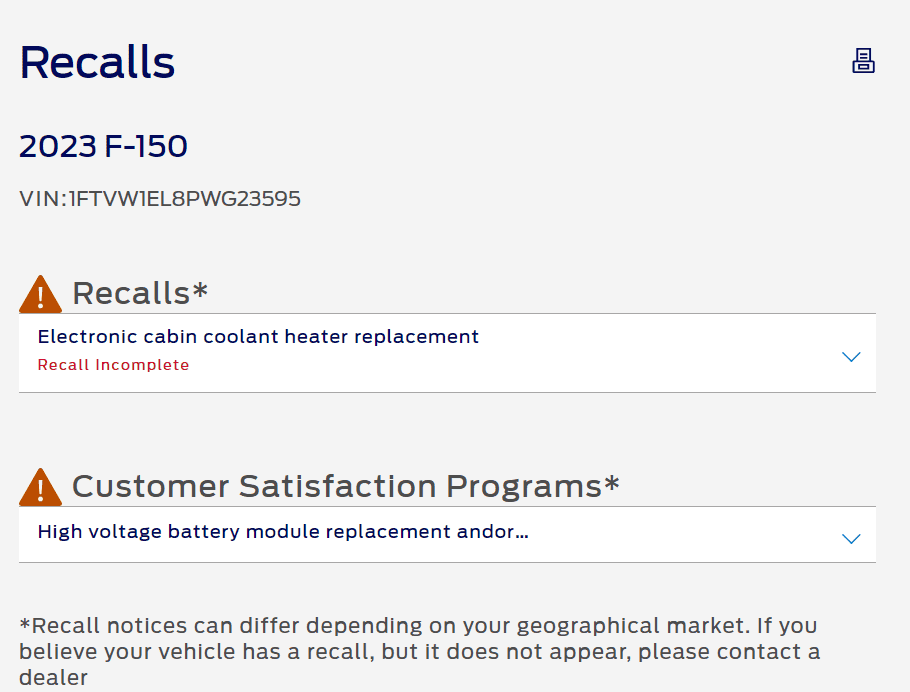Click the large Recalls page title

(97, 63)
